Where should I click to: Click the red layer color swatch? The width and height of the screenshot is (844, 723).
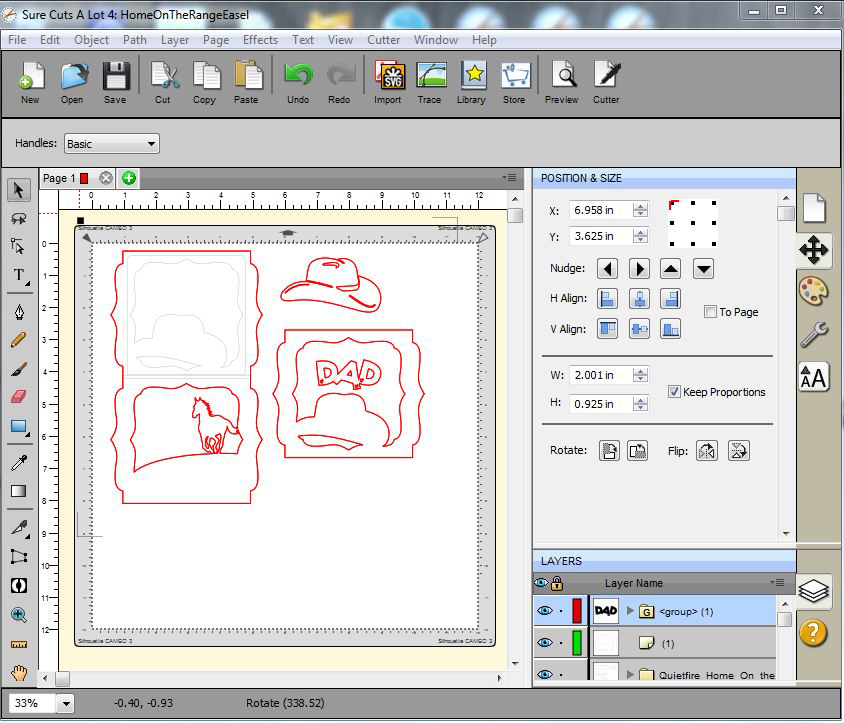click(577, 610)
